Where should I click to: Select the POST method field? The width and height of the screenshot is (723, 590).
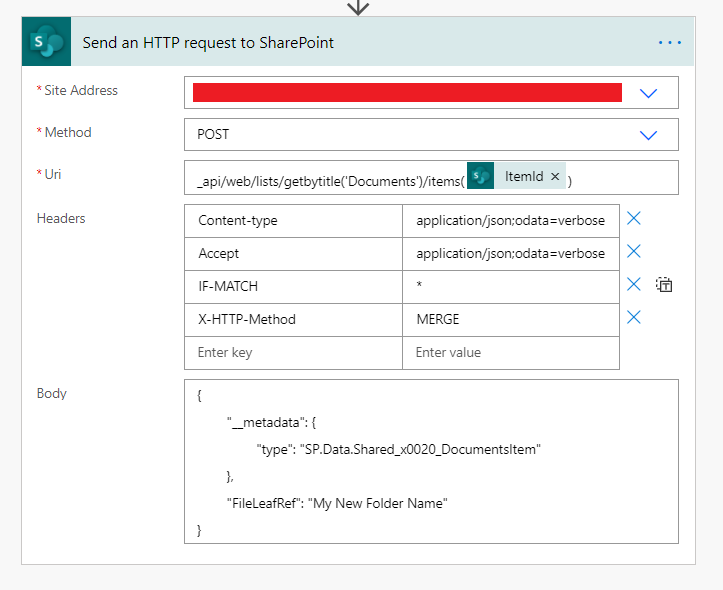point(431,135)
